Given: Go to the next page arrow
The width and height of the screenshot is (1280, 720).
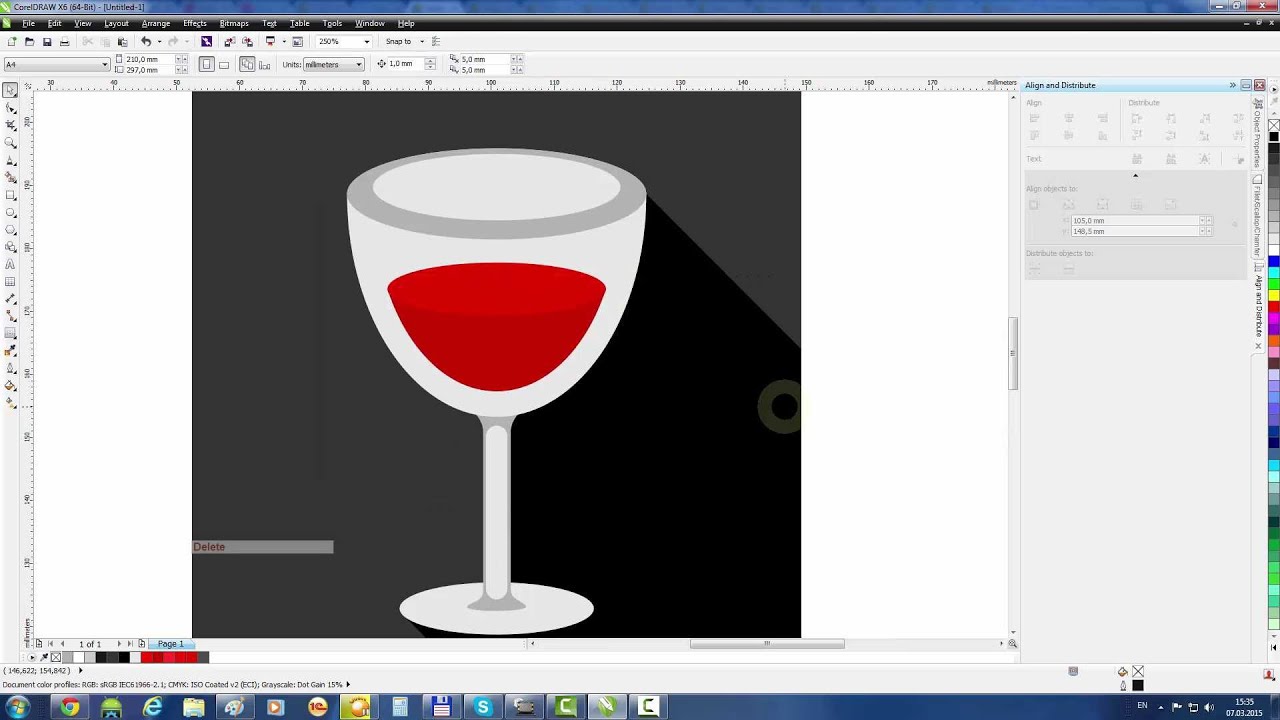Looking at the screenshot, I should [118, 644].
